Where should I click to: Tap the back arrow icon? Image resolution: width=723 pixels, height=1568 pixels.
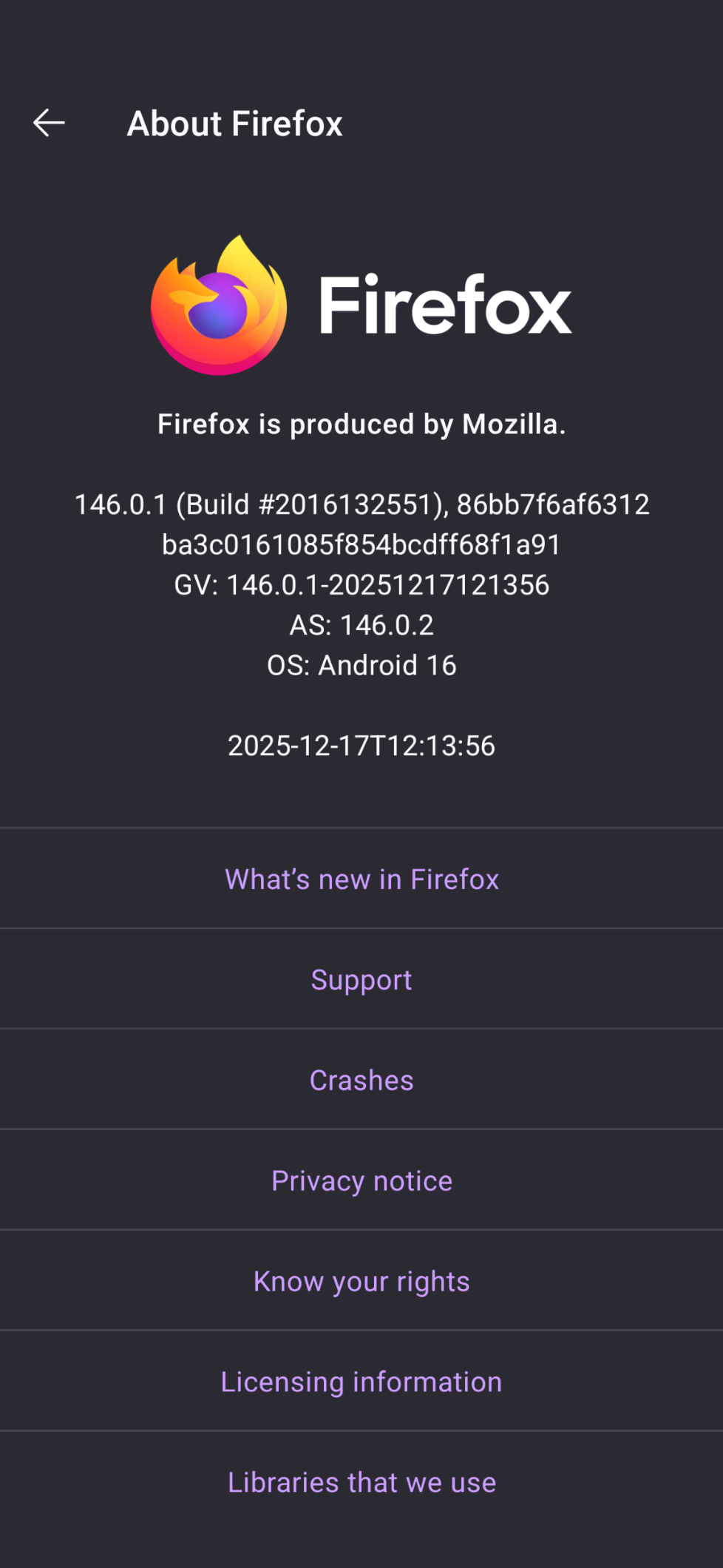click(49, 123)
